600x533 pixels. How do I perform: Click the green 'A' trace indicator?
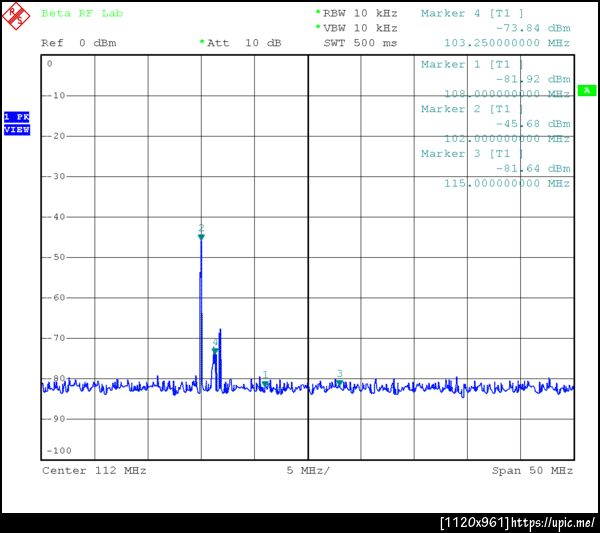(587, 90)
